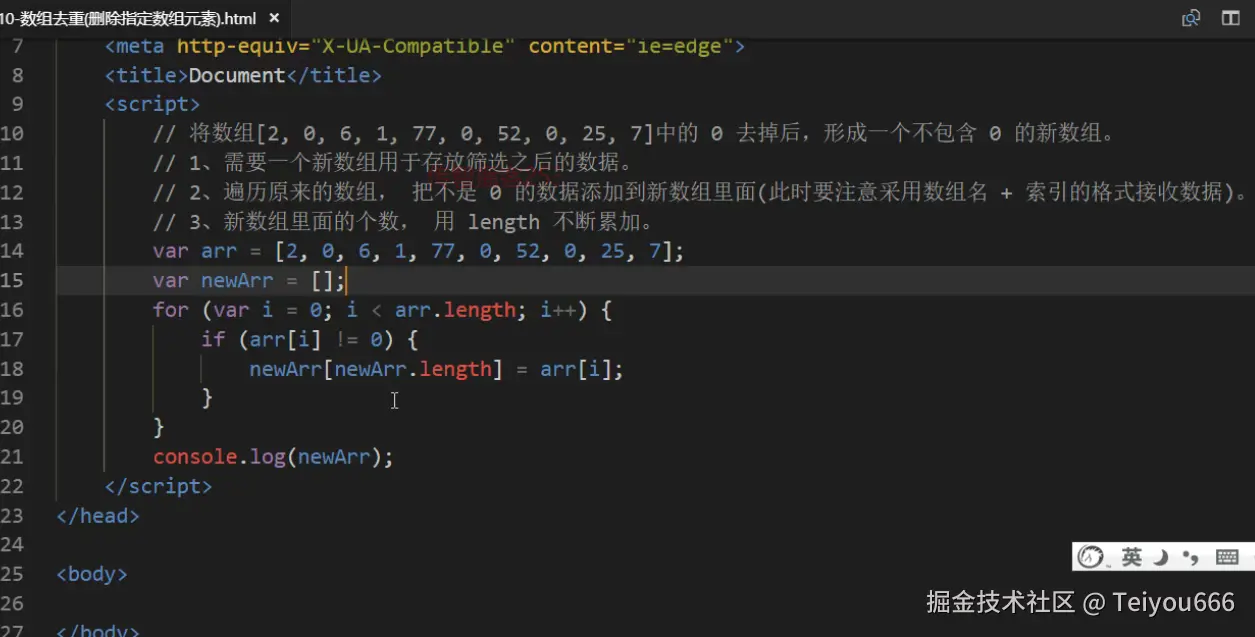Click the closing </head> tag
Image resolution: width=1255 pixels, height=637 pixels.
[x=98, y=516]
